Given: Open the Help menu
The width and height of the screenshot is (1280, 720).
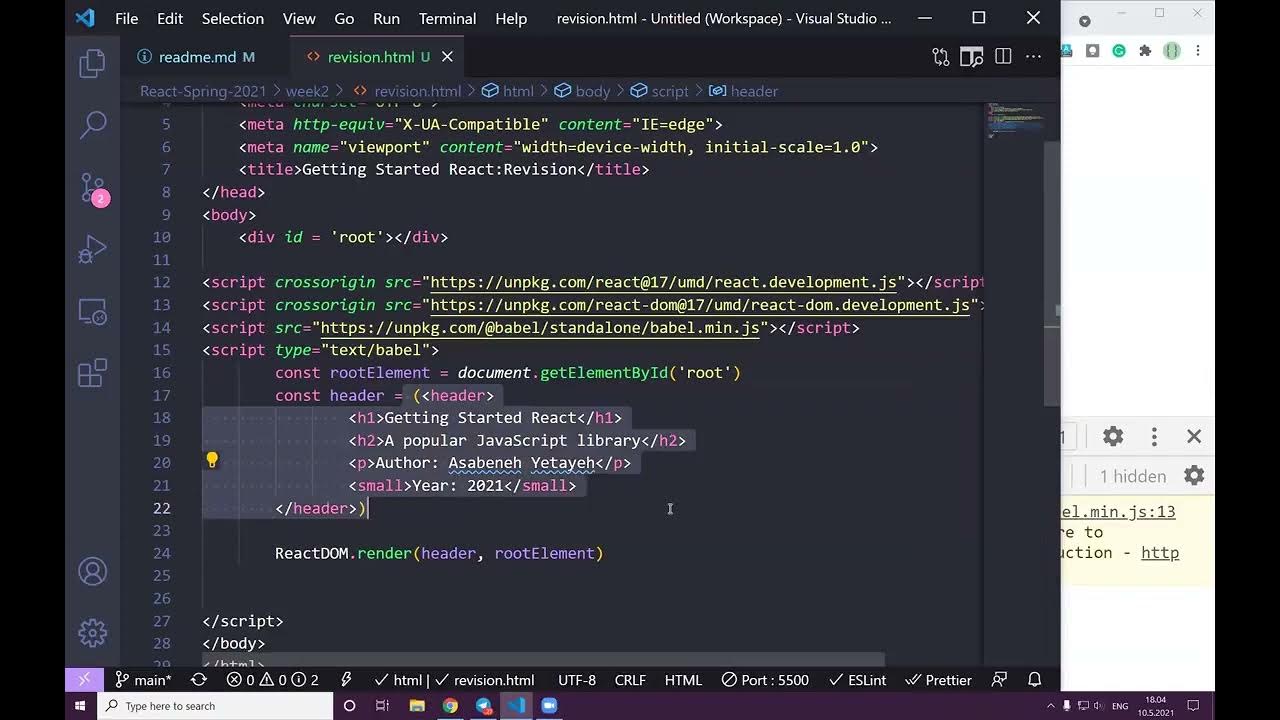Looking at the screenshot, I should click(x=511, y=18).
